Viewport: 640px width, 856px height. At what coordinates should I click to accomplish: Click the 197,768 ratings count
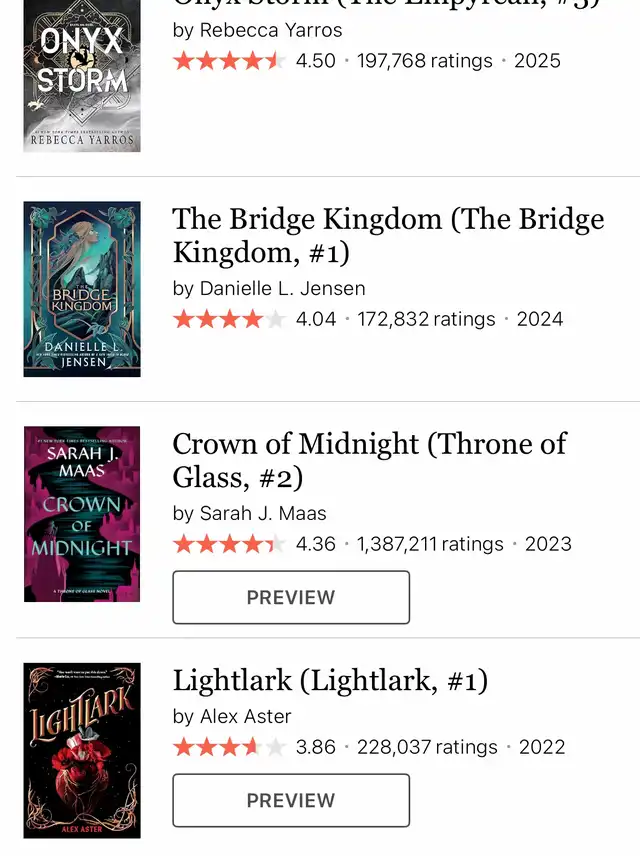(x=424, y=61)
